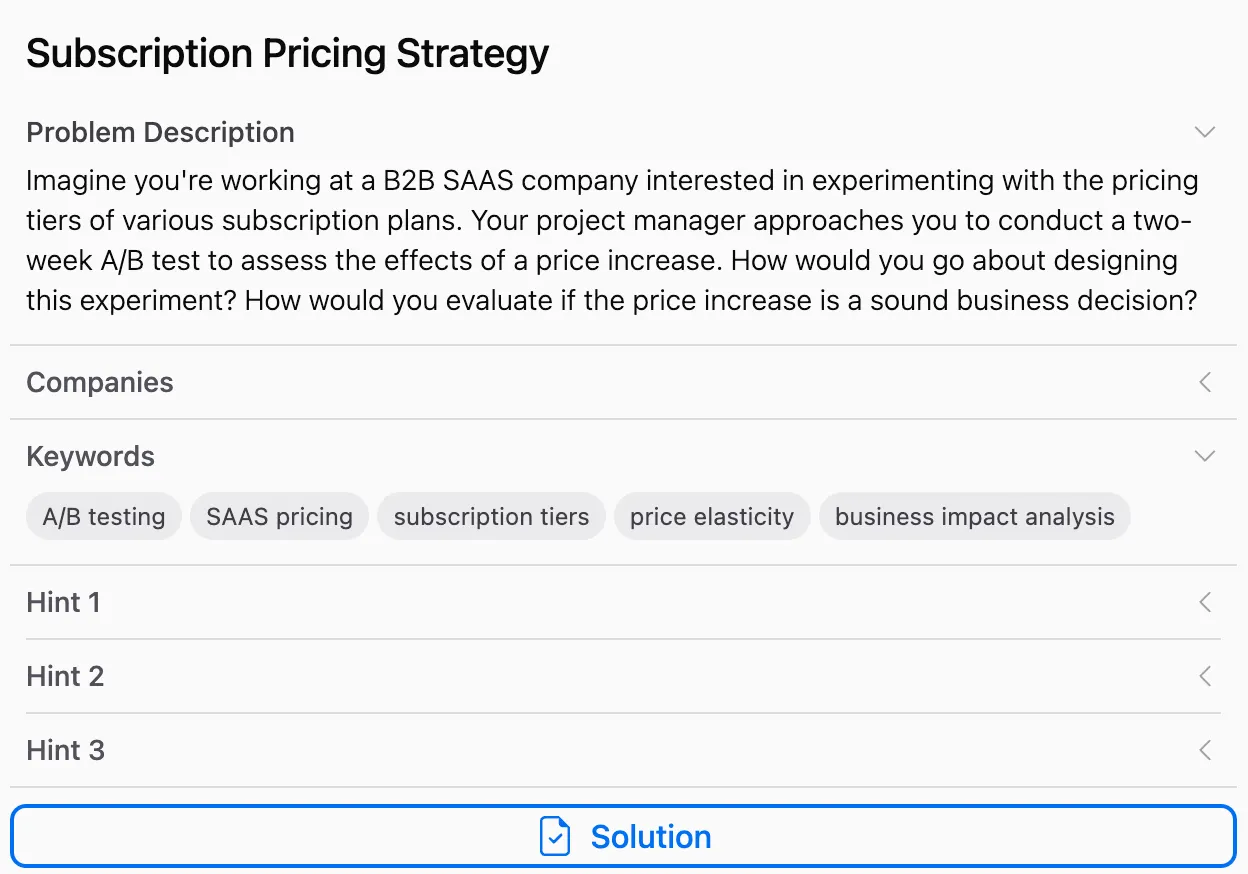
Task: Click the Problem Description header label
Action: pyautogui.click(x=160, y=132)
